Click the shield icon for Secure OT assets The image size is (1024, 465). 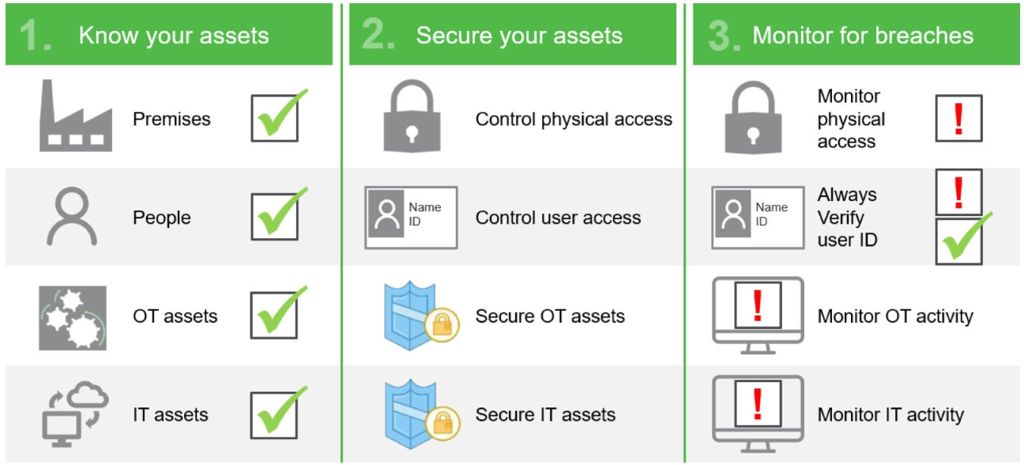(421, 317)
